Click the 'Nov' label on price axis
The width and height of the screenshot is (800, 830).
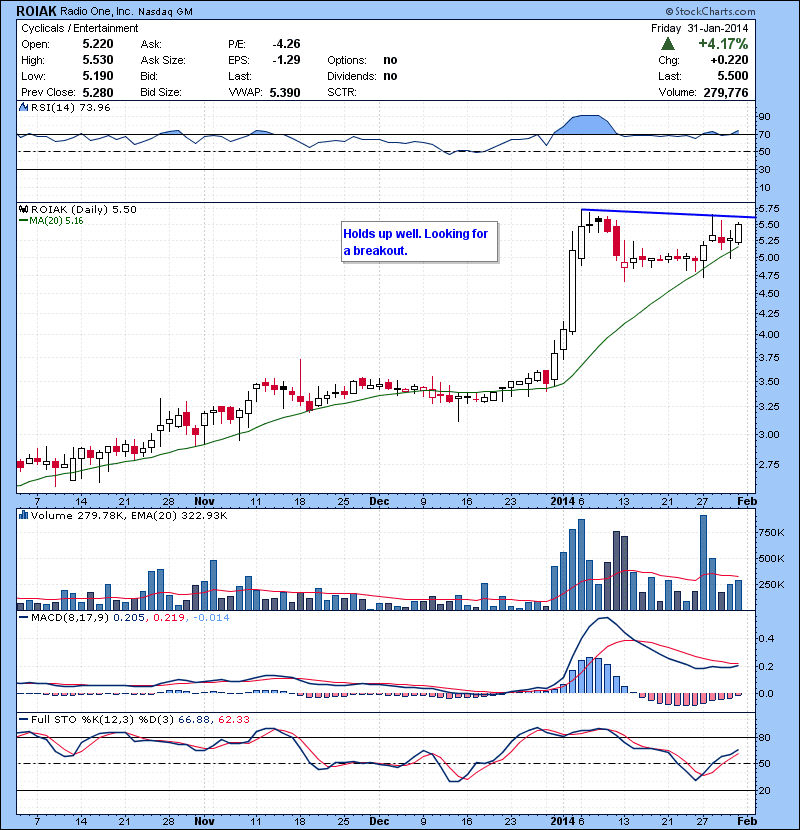(204, 501)
